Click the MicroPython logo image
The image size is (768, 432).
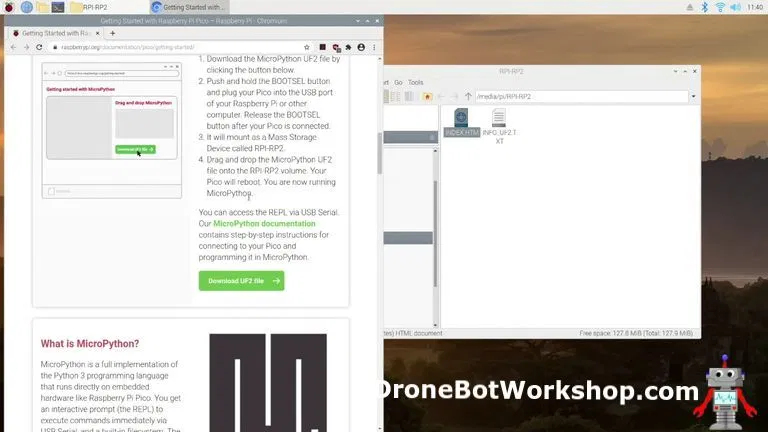268,383
